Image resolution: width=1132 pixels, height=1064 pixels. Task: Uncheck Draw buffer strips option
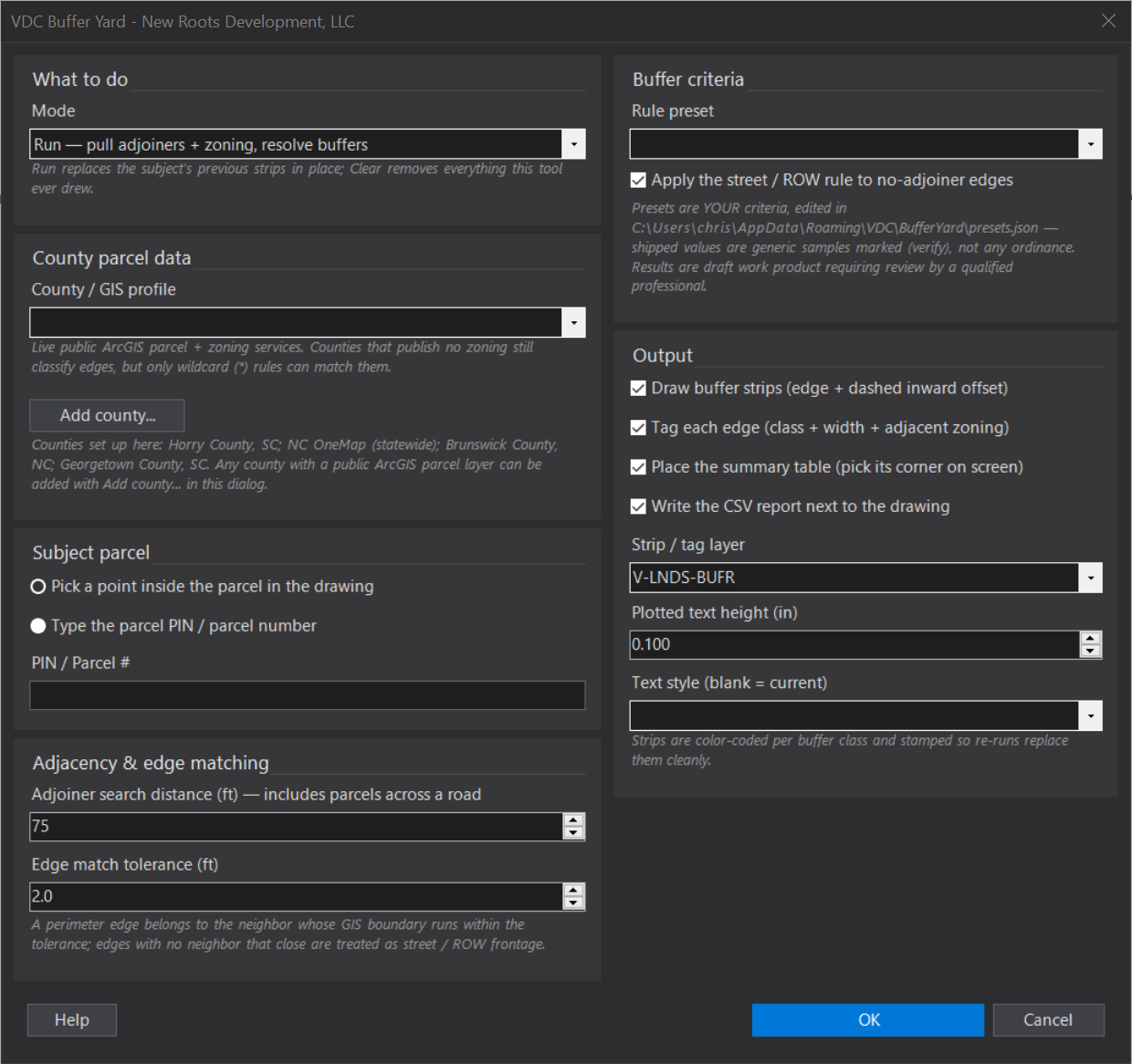(638, 389)
